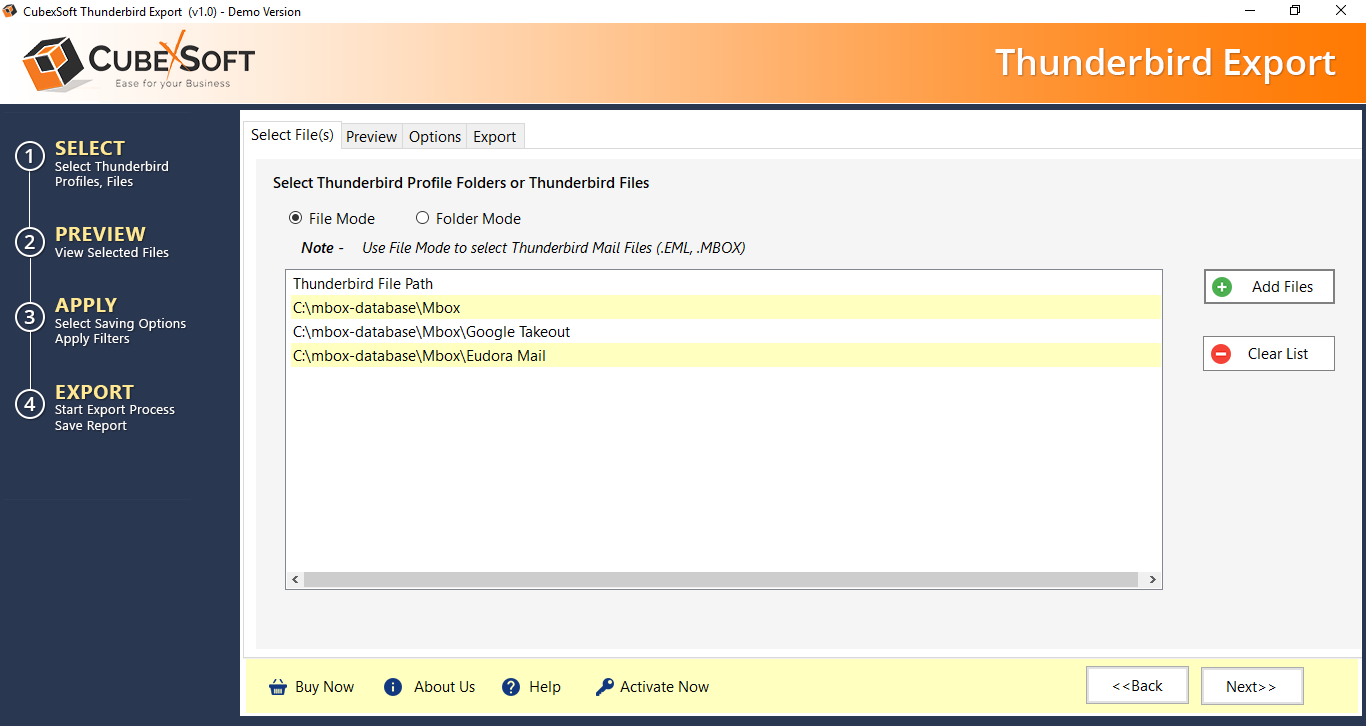This screenshot has width=1366, height=726.
Task: Select the Google Takeout path row
Action: click(x=726, y=332)
